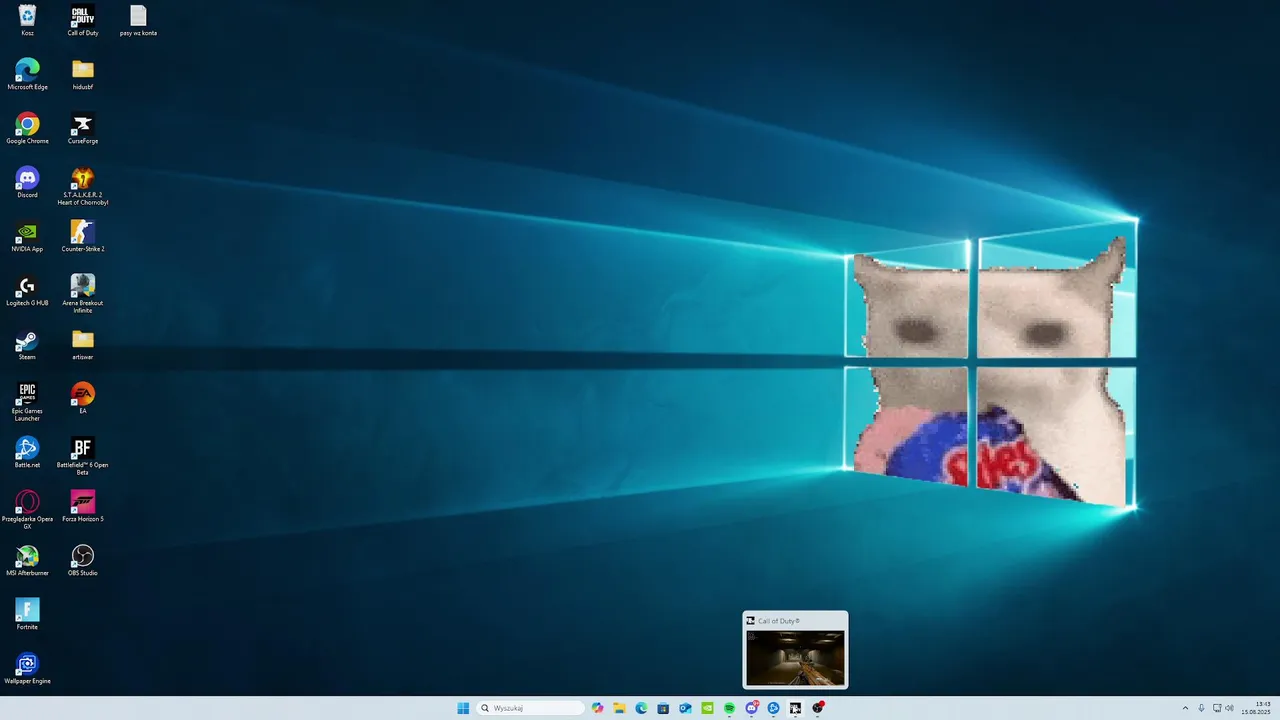Select the hidusbf folder
Image resolution: width=1280 pixels, height=720 pixels.
point(83,74)
